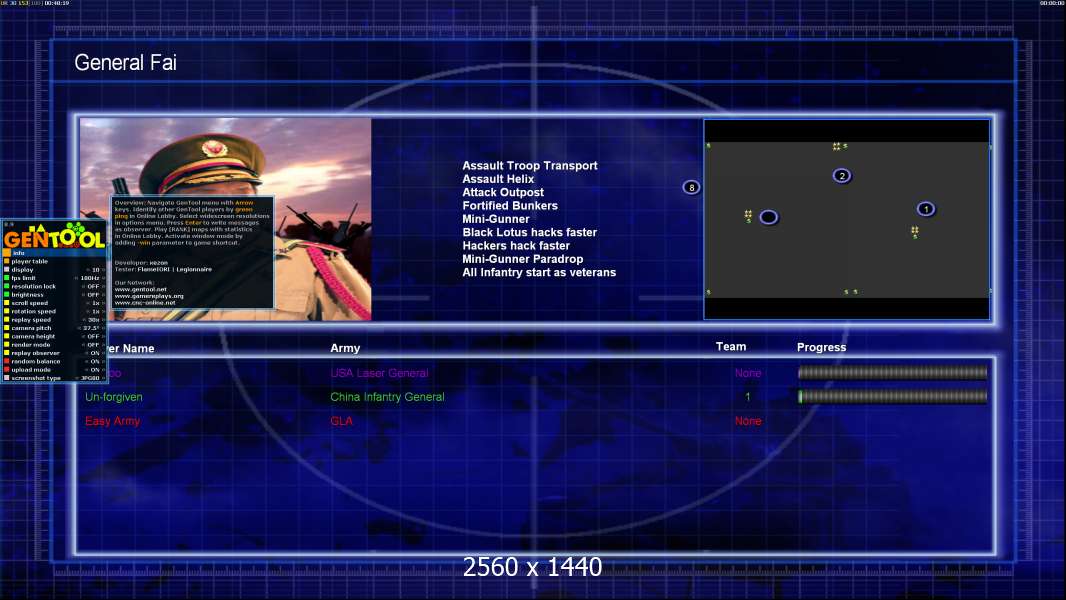Click the supply icons below position 1

coord(915,232)
